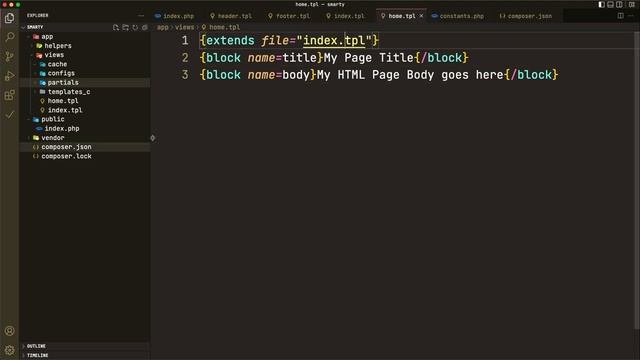Collapse all folders in Explorer
Viewport: 640px width, 360px height.
pyautogui.click(x=144, y=27)
